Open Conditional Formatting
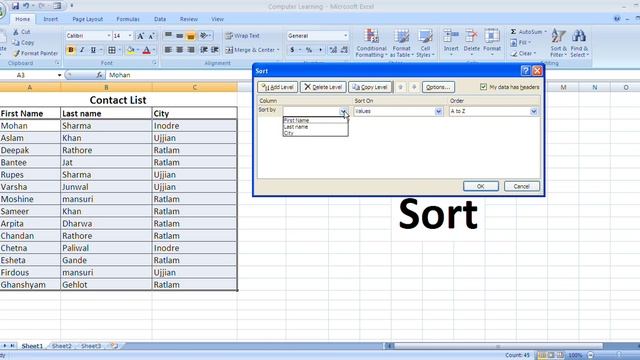 [x=371, y=43]
